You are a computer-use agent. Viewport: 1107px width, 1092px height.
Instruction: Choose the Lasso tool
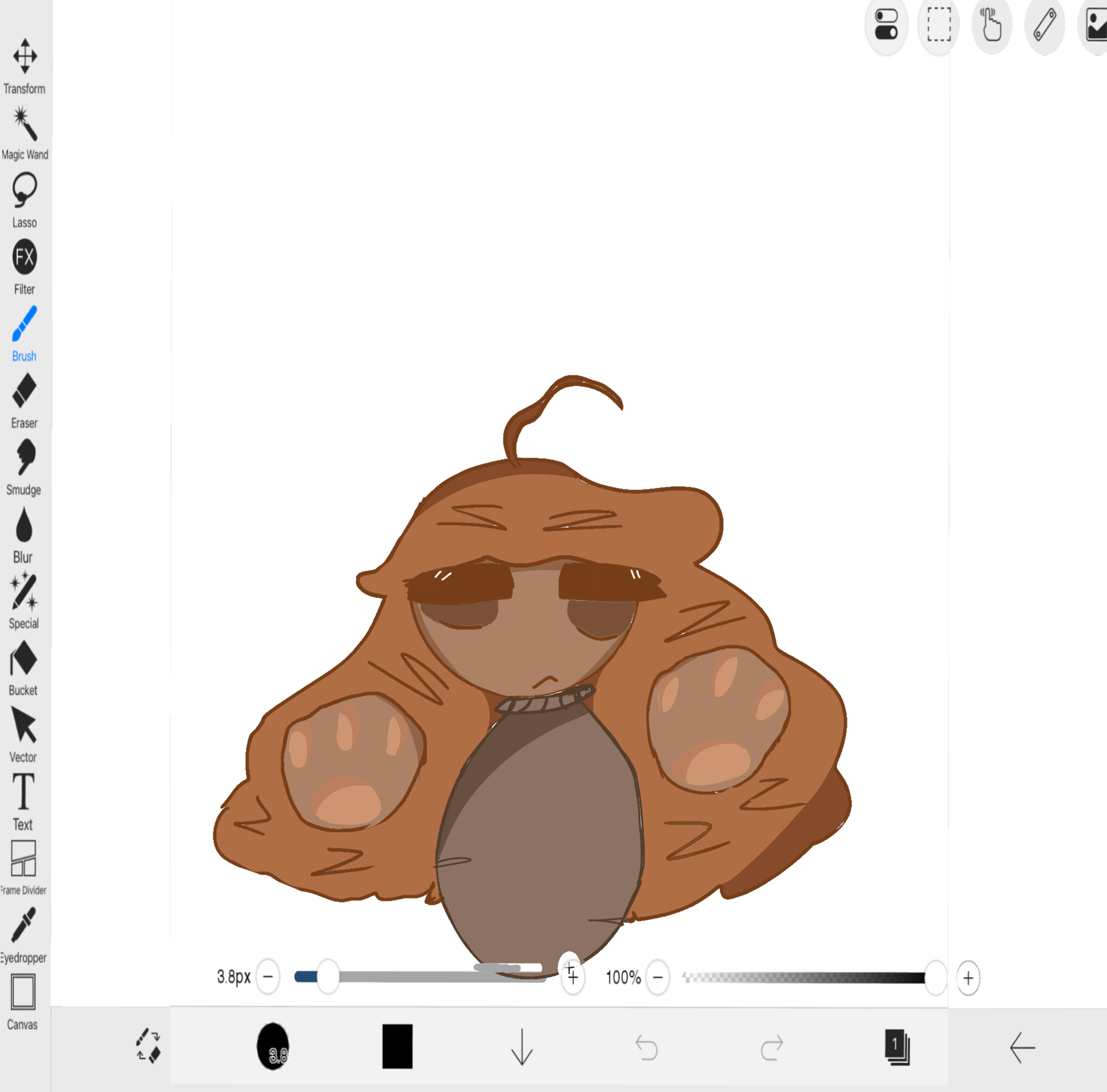coord(25,191)
